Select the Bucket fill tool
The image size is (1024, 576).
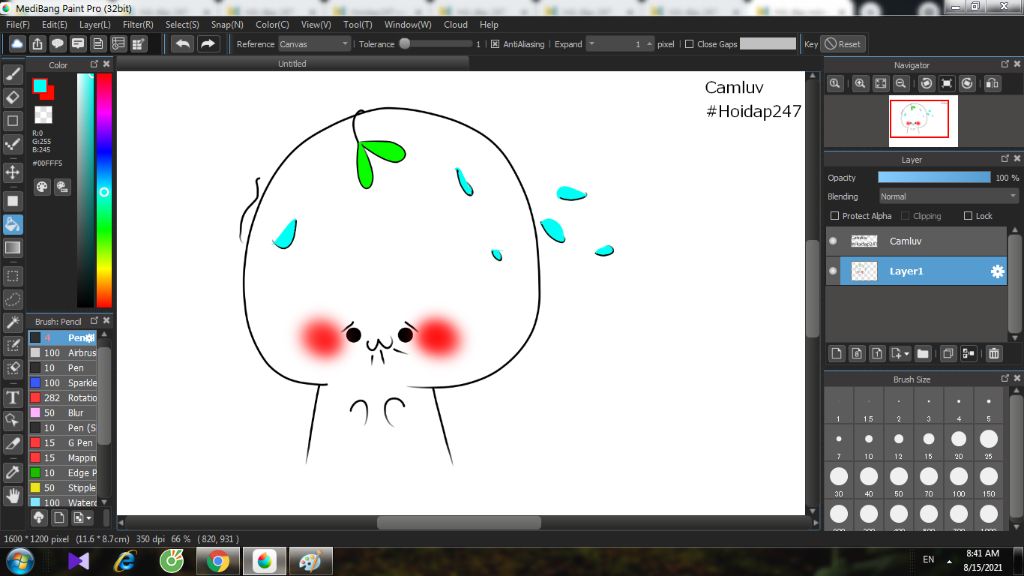point(12,225)
